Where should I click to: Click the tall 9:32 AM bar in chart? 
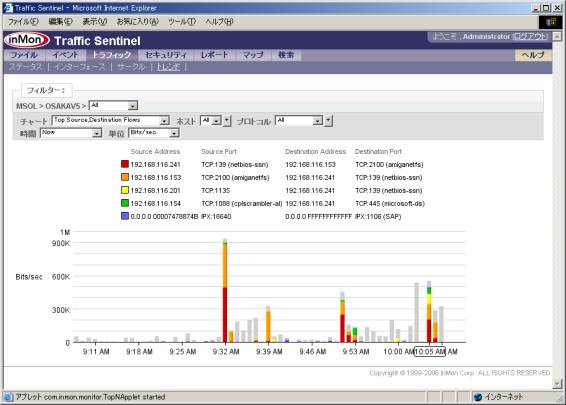tap(225, 291)
